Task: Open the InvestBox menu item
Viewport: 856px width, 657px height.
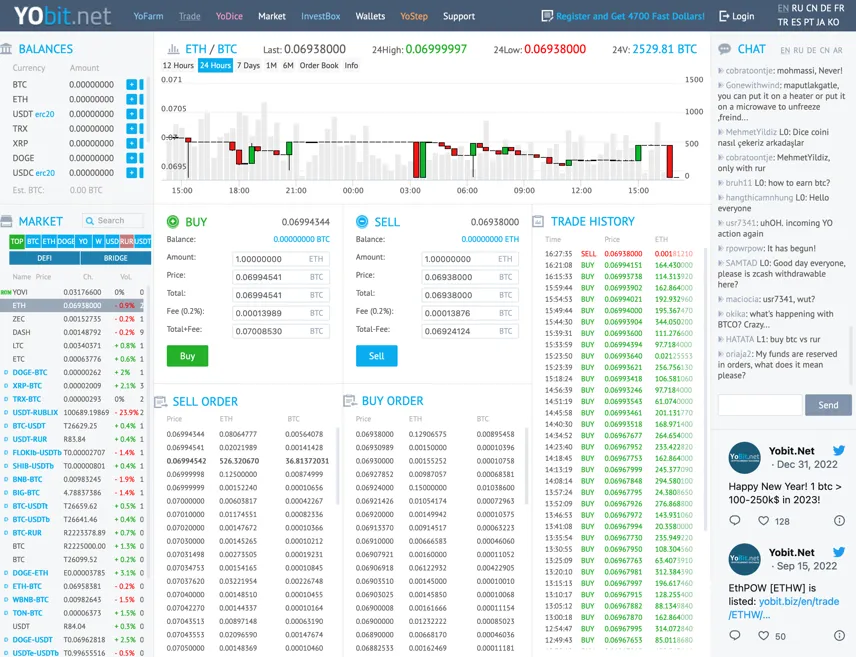Action: pyautogui.click(x=320, y=16)
